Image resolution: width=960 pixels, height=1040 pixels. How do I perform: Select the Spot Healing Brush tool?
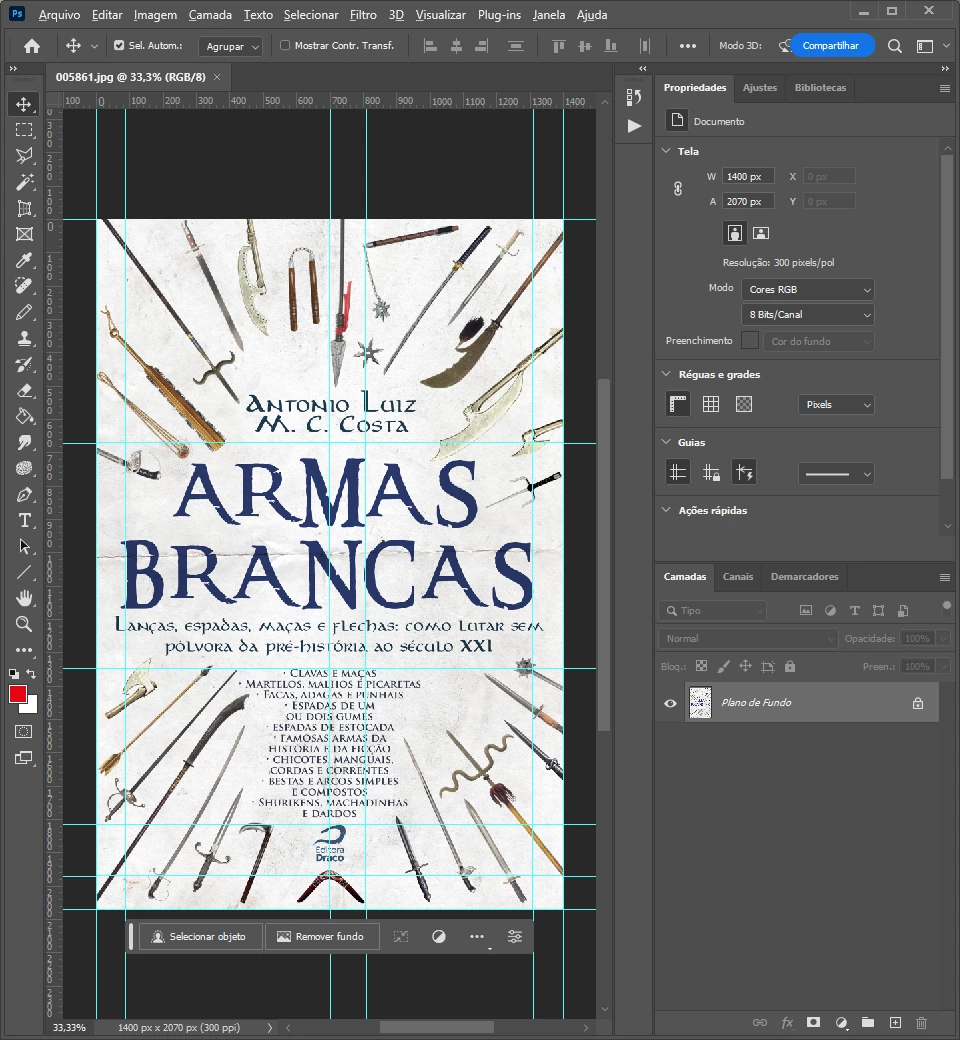[24, 286]
